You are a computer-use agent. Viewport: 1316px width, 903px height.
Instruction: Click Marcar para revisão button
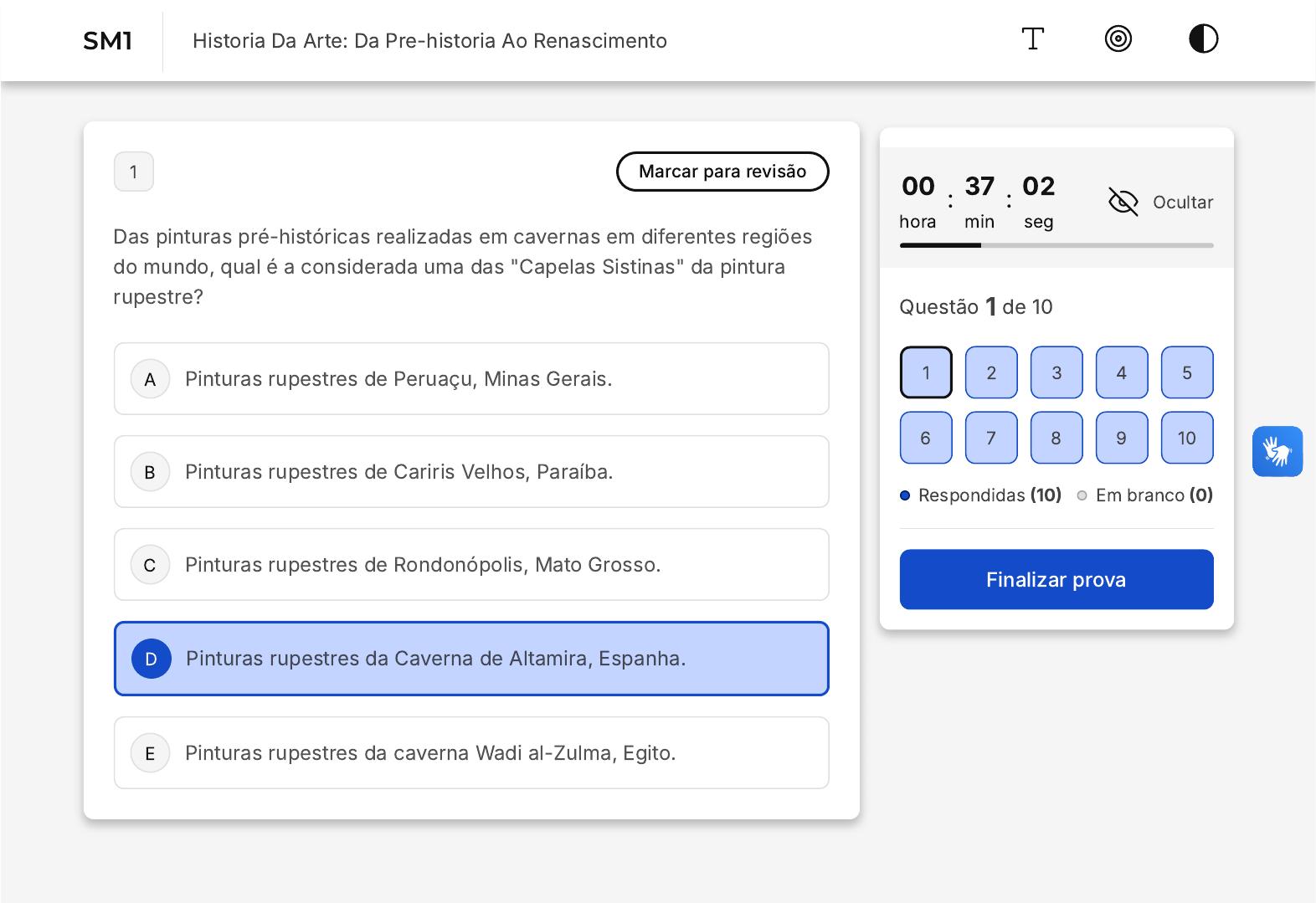tap(722, 172)
